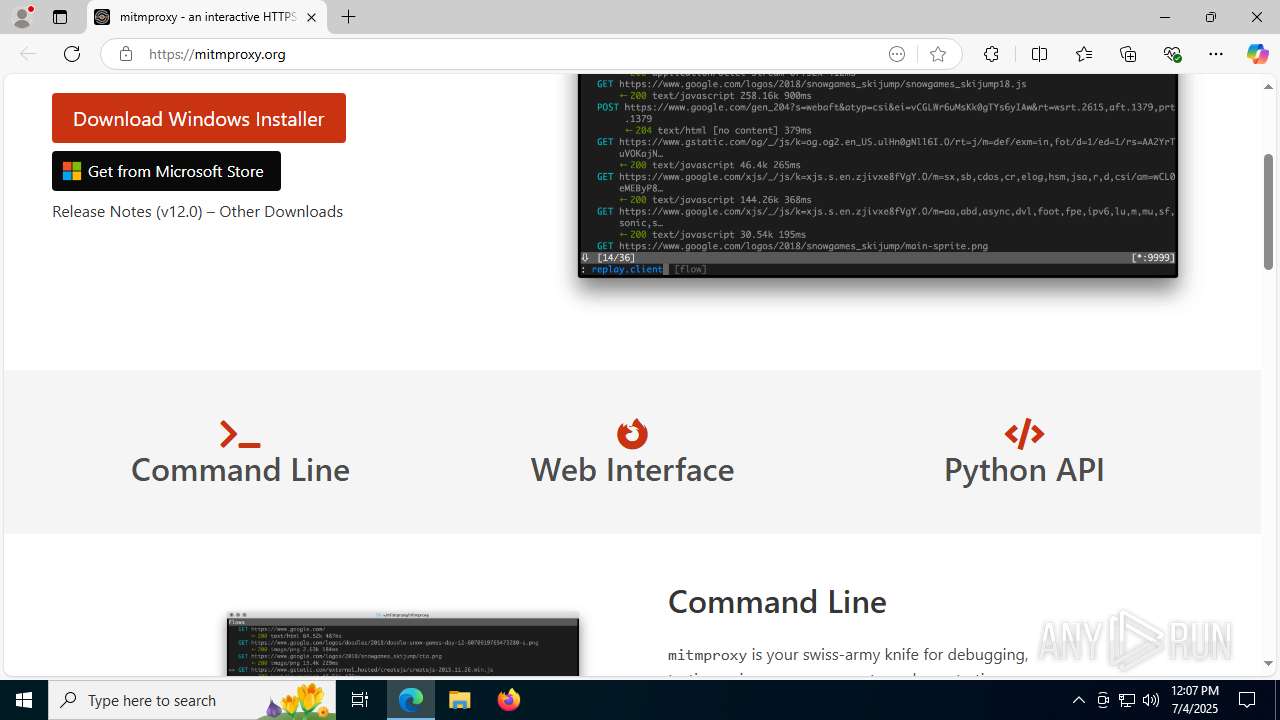Open the clock showing 12:07 PM
1280x720 pixels.
[1194, 700]
